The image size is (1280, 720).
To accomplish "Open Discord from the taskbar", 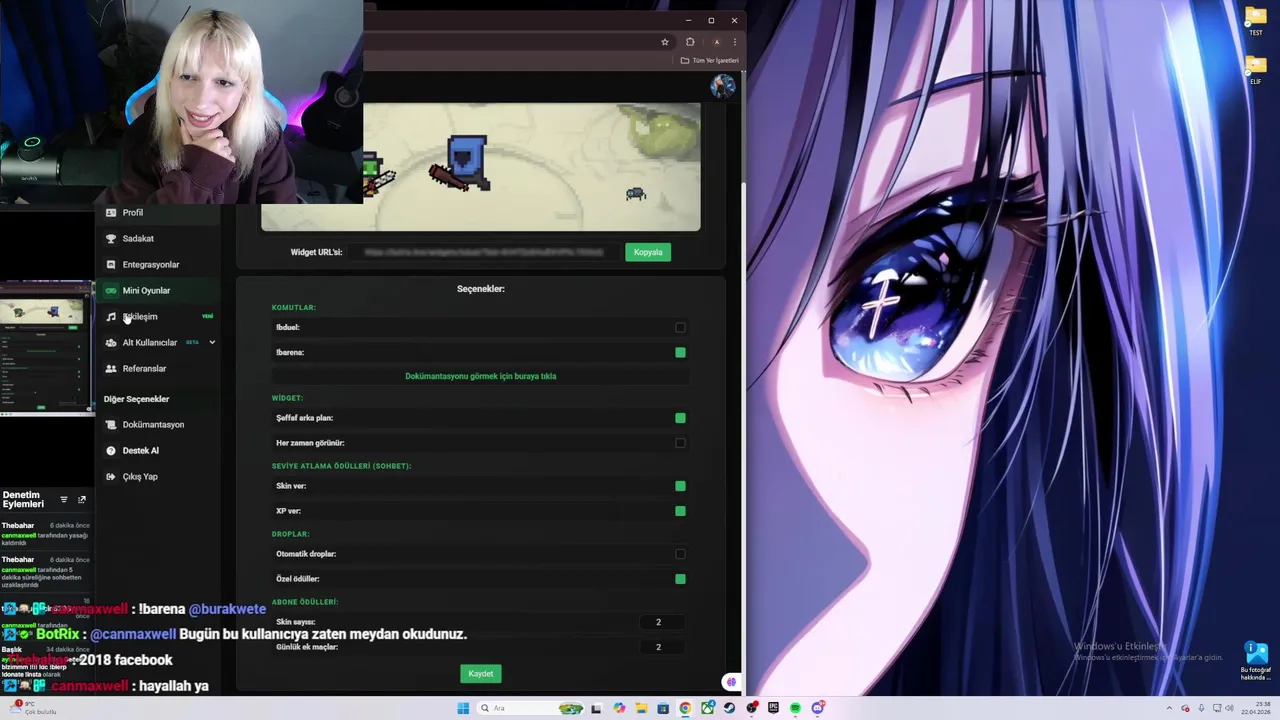I will [817, 708].
